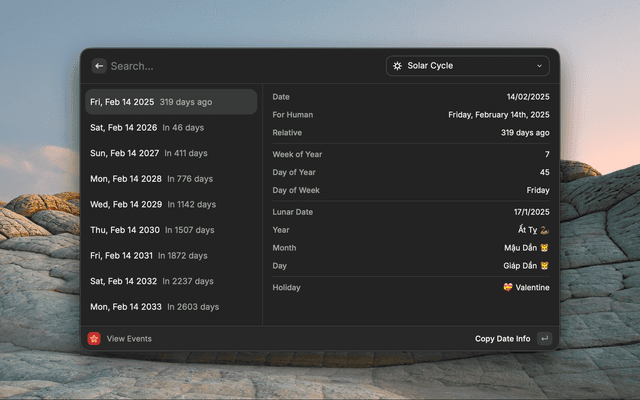Select Fri, Feb 14 2025 list item
The width and height of the screenshot is (640, 400).
tap(171, 102)
